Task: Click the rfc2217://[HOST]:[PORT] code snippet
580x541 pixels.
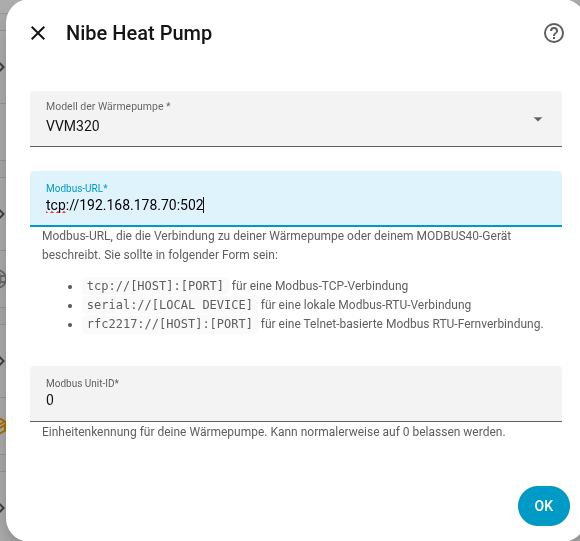Action: point(169,324)
